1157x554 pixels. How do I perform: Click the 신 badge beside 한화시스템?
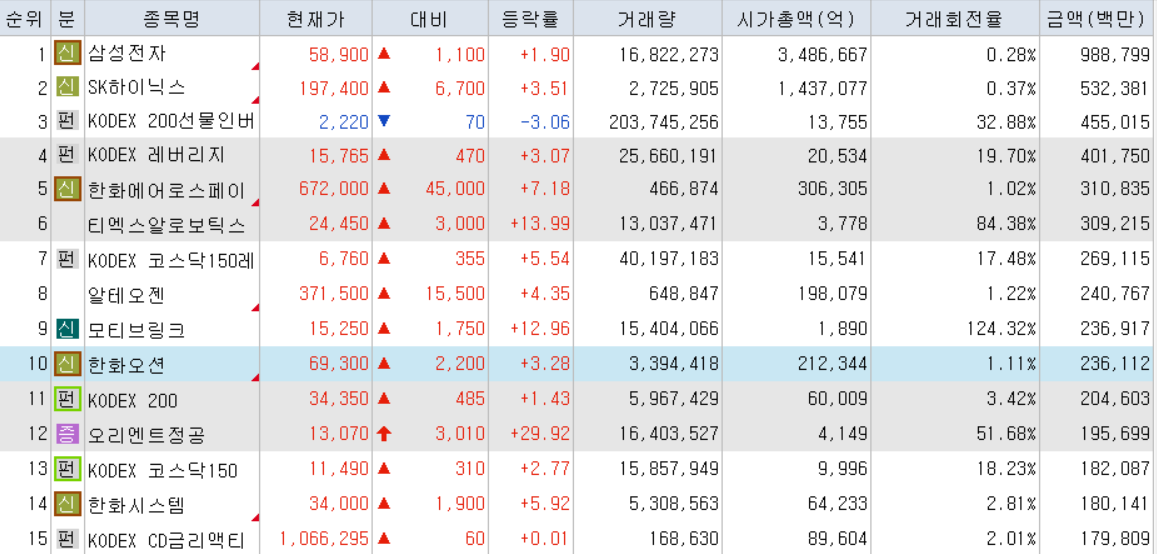point(67,505)
